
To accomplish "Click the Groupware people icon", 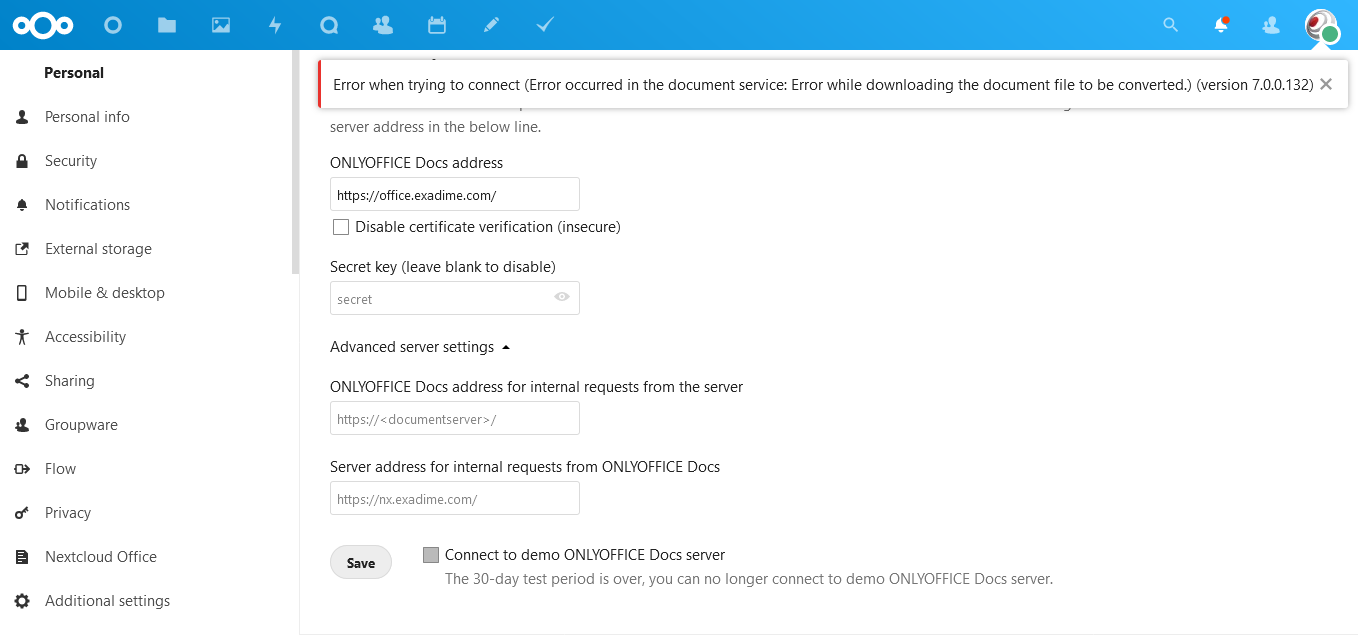I will [x=22, y=425].
